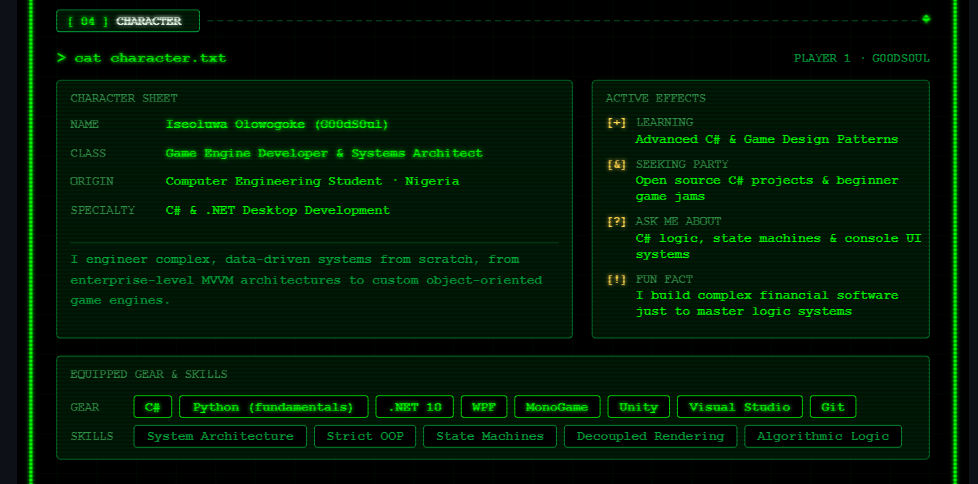
Task: Click 'Open source C# projects & beginner game jams'
Action: click(x=767, y=188)
